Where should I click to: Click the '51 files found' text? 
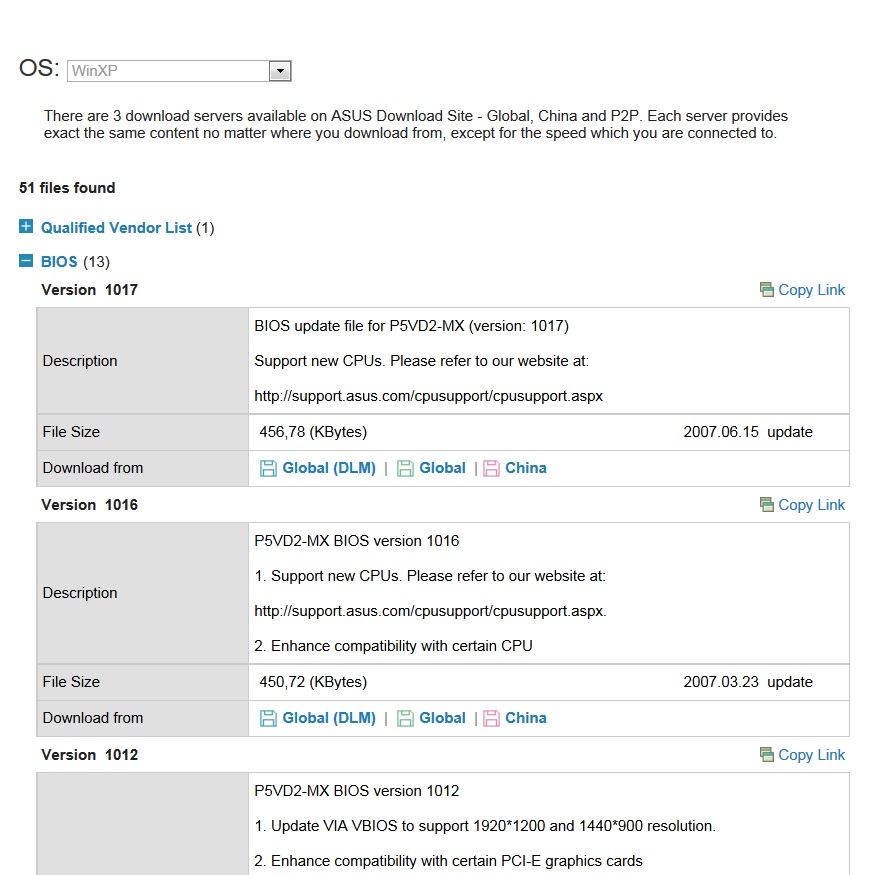67,188
